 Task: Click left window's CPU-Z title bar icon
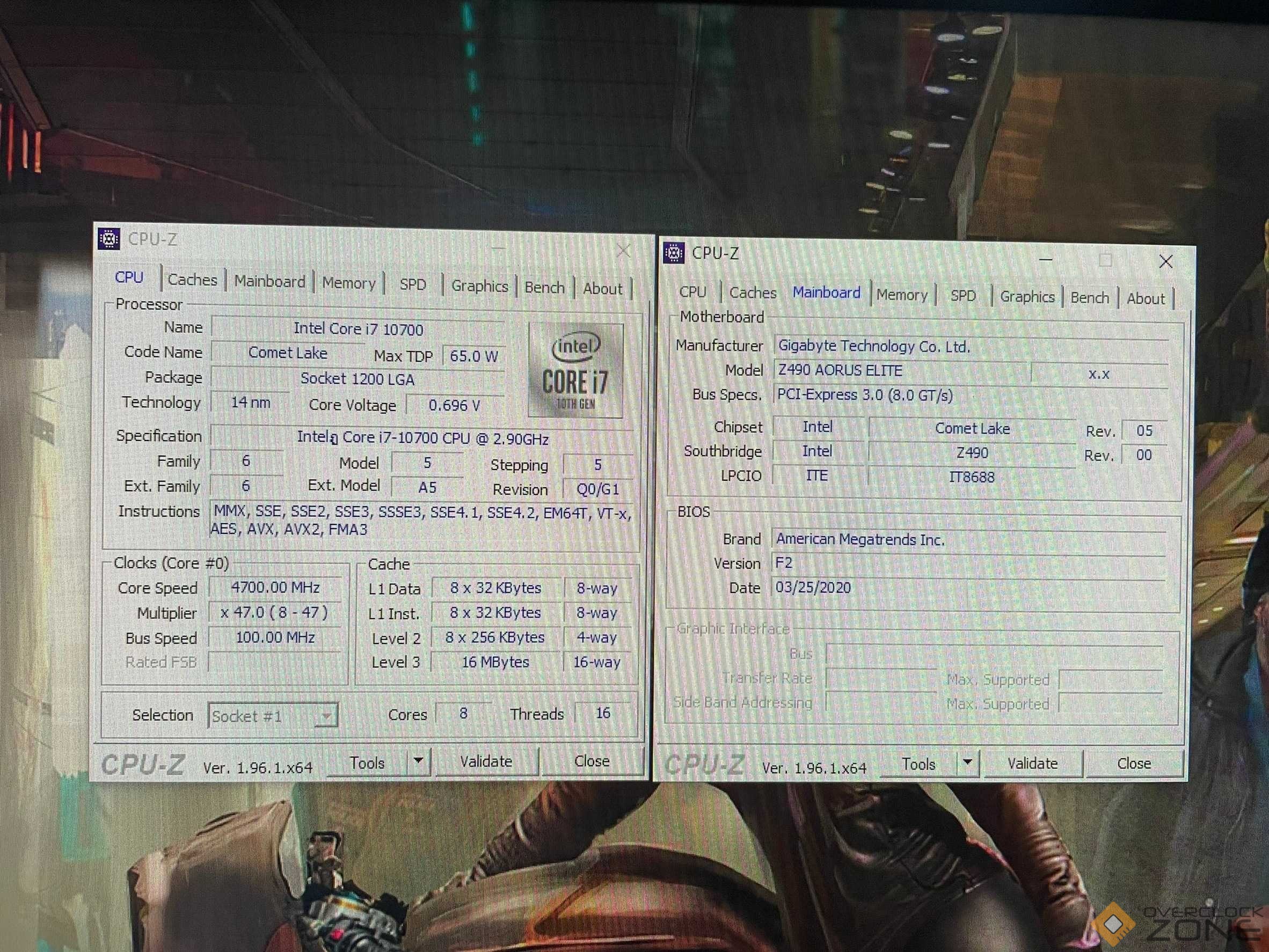(108, 238)
